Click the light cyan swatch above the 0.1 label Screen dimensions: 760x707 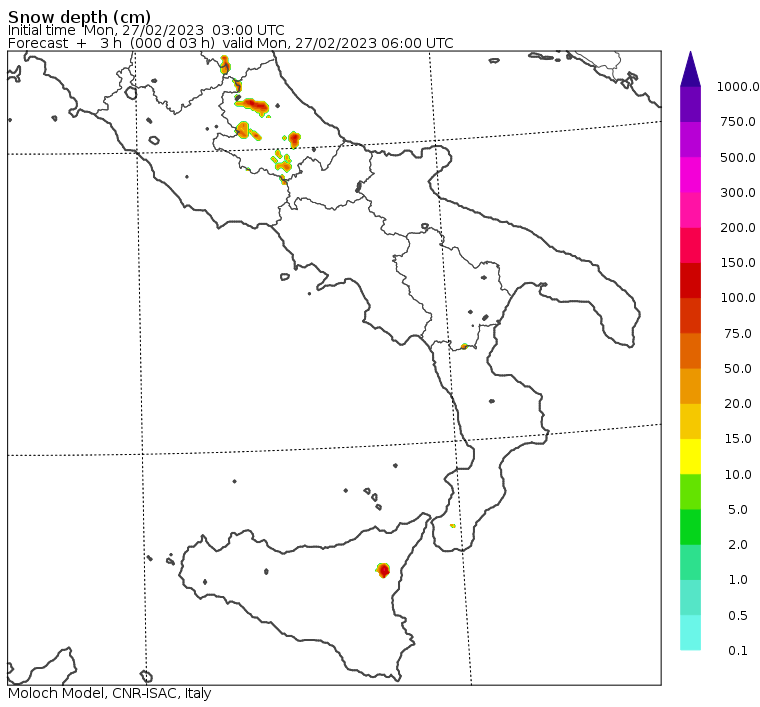tap(690, 632)
